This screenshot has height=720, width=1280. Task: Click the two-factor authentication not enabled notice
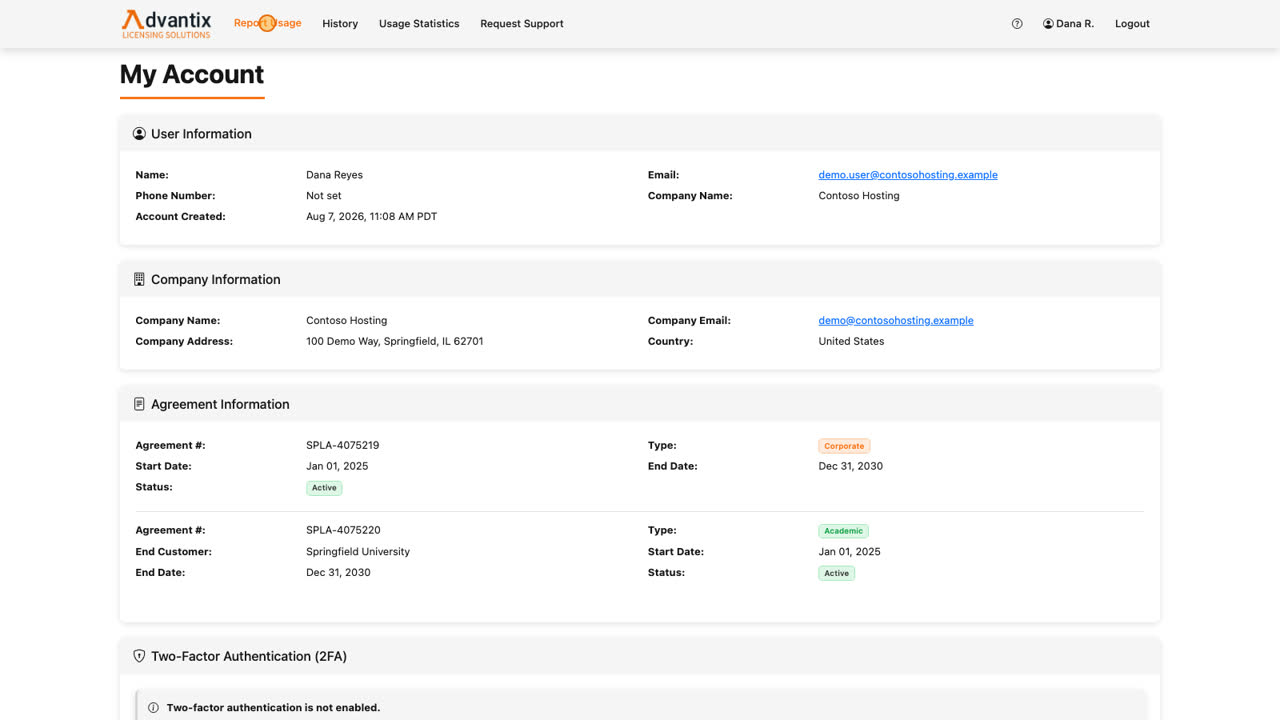pyautogui.click(x=640, y=706)
